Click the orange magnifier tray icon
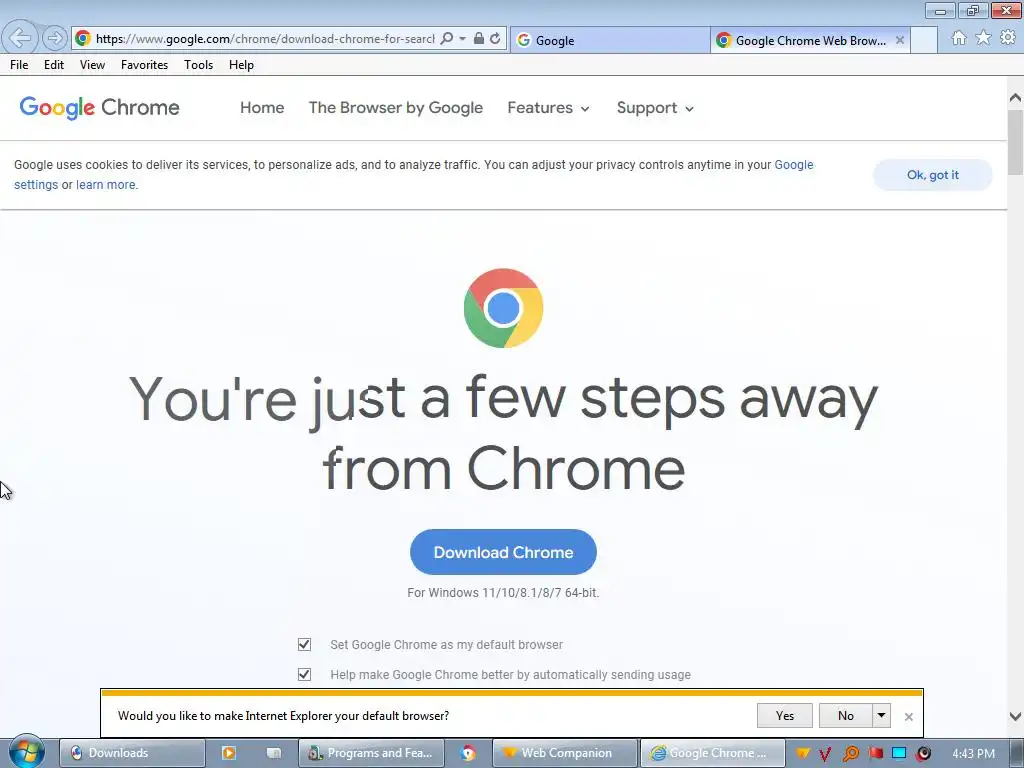The width and height of the screenshot is (1024, 768). [850, 754]
